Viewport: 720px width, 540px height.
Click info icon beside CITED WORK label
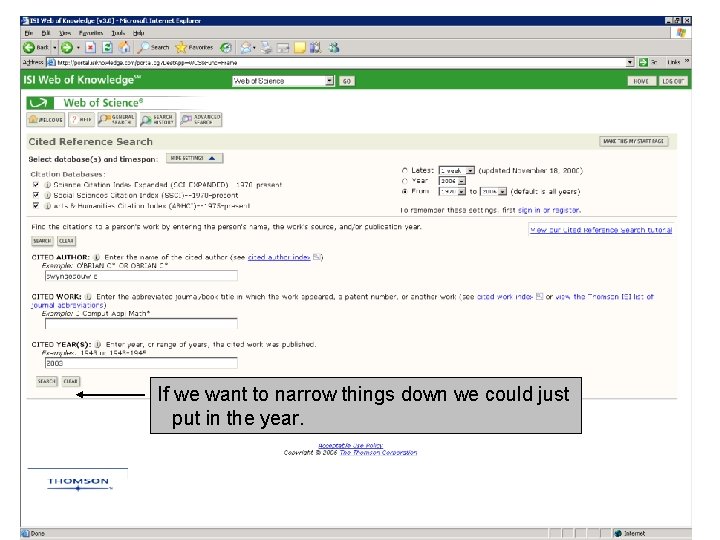88,297
